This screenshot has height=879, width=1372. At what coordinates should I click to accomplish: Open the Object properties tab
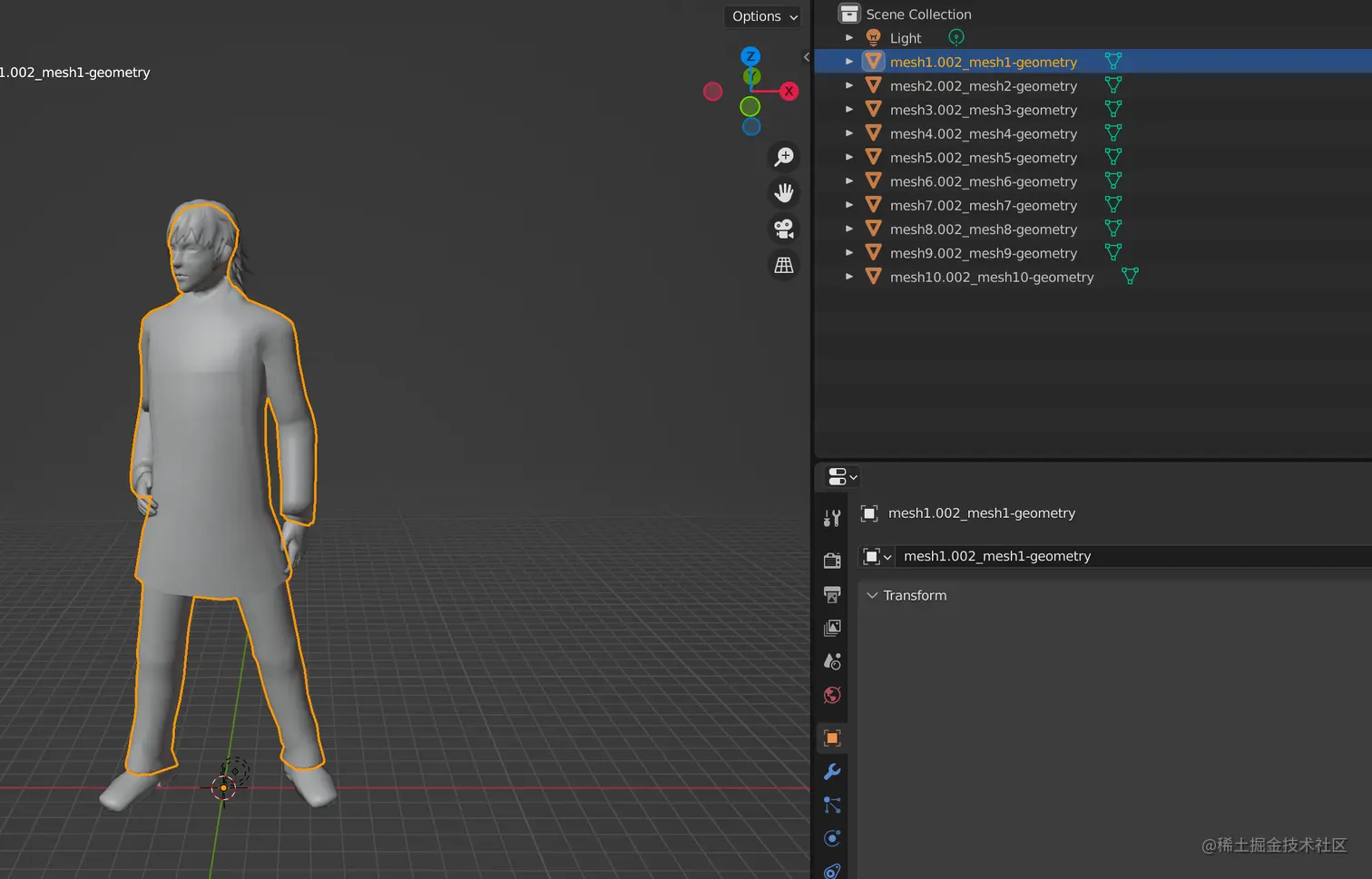point(832,737)
